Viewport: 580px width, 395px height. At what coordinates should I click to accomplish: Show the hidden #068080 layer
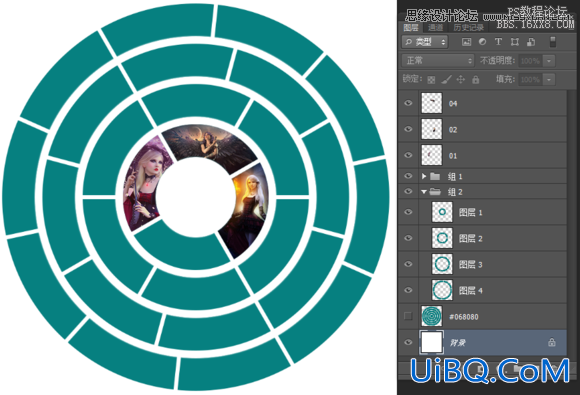coord(408,316)
